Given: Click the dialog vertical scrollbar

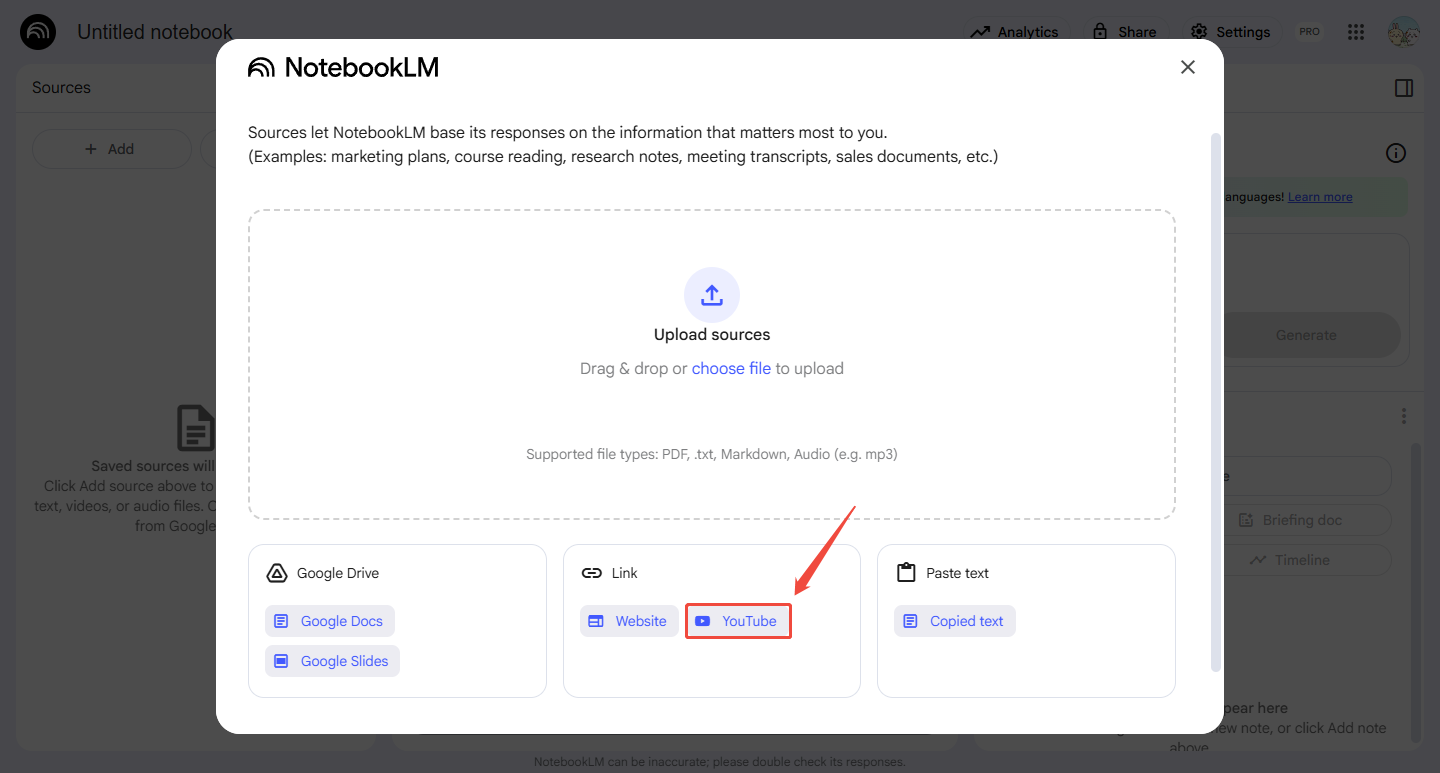Looking at the screenshot, I should tap(1216, 400).
